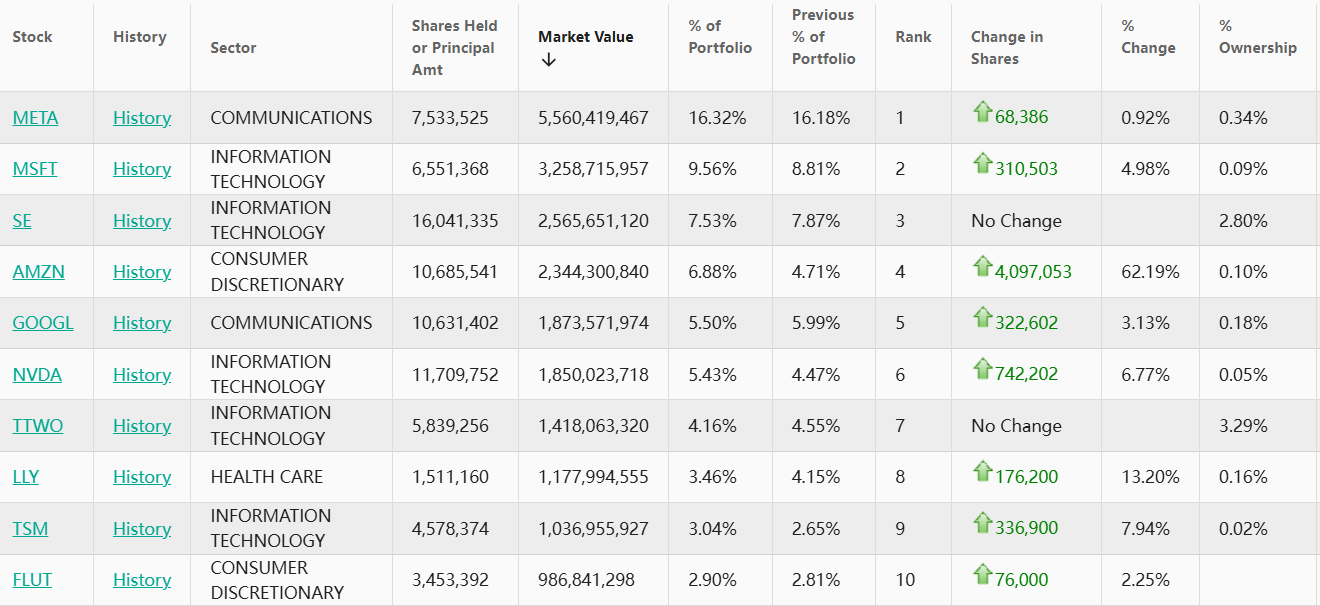Image resolution: width=1320 pixels, height=606 pixels.
Task: Click the Sector column header
Action: [233, 48]
